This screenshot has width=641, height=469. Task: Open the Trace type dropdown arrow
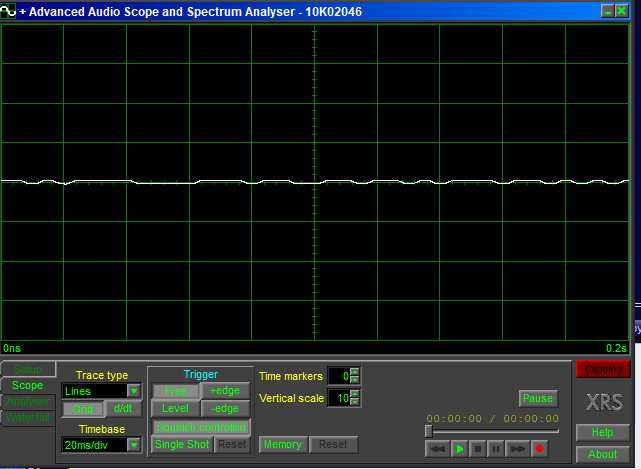(x=134, y=391)
